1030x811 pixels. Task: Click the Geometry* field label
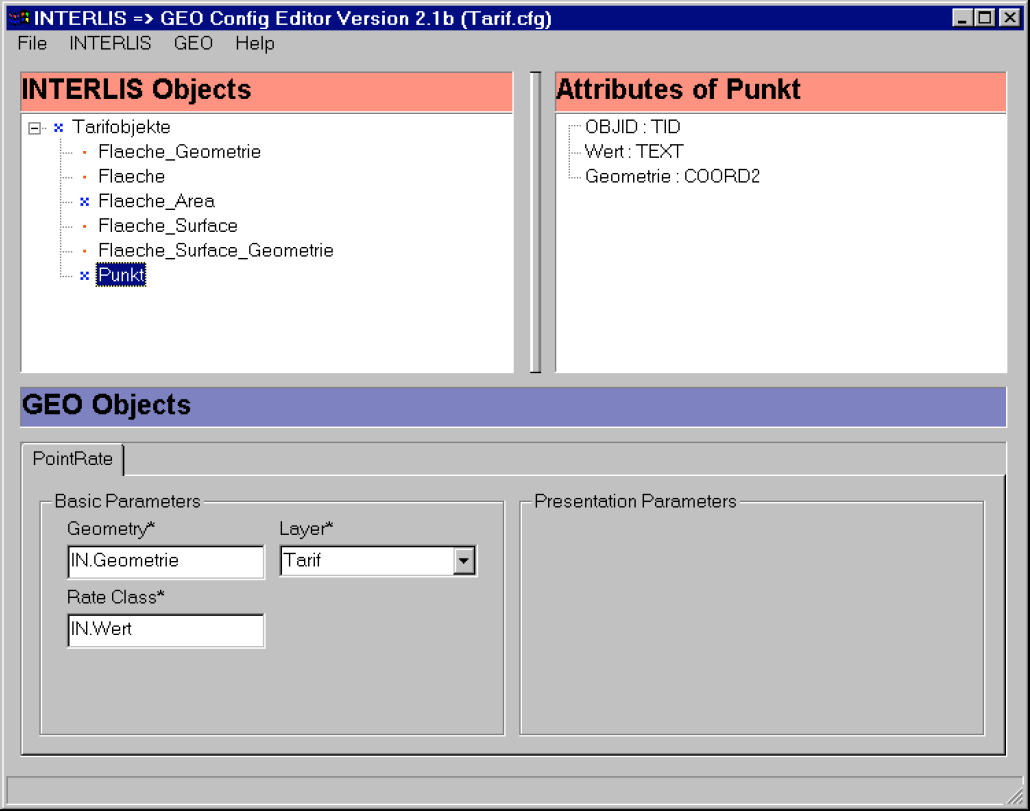pyautogui.click(x=111, y=529)
